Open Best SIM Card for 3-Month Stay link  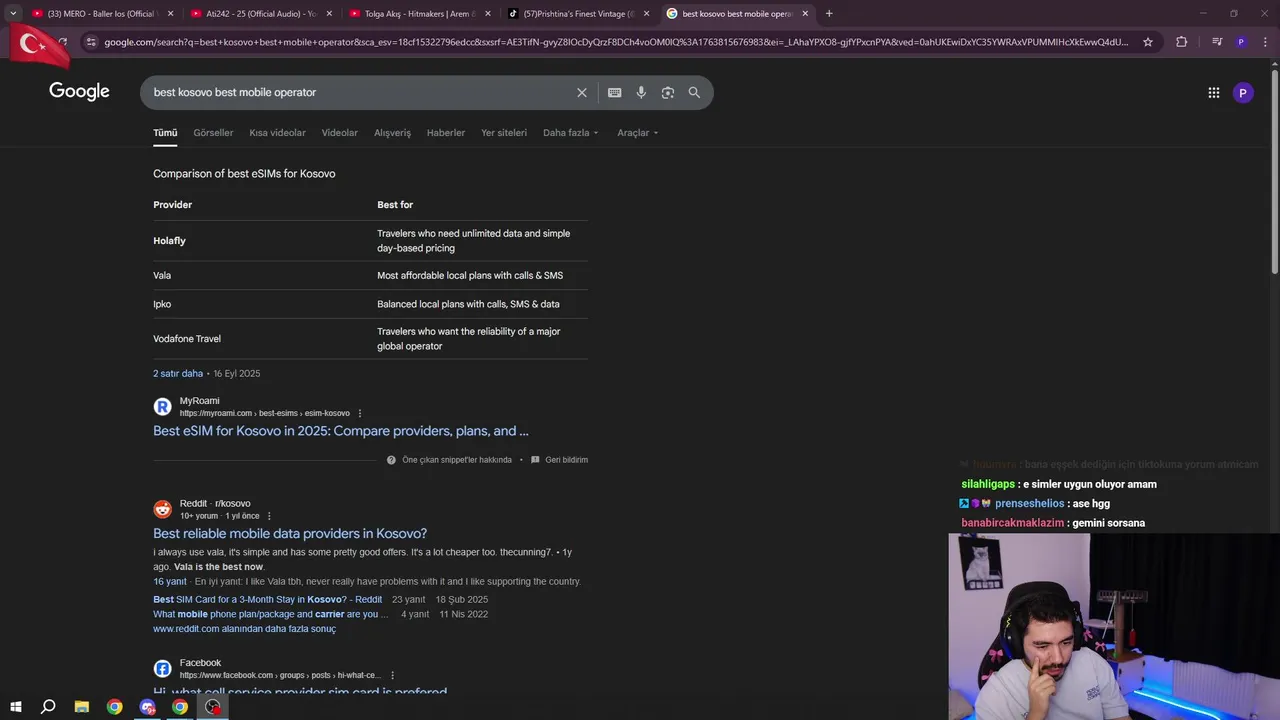267,599
